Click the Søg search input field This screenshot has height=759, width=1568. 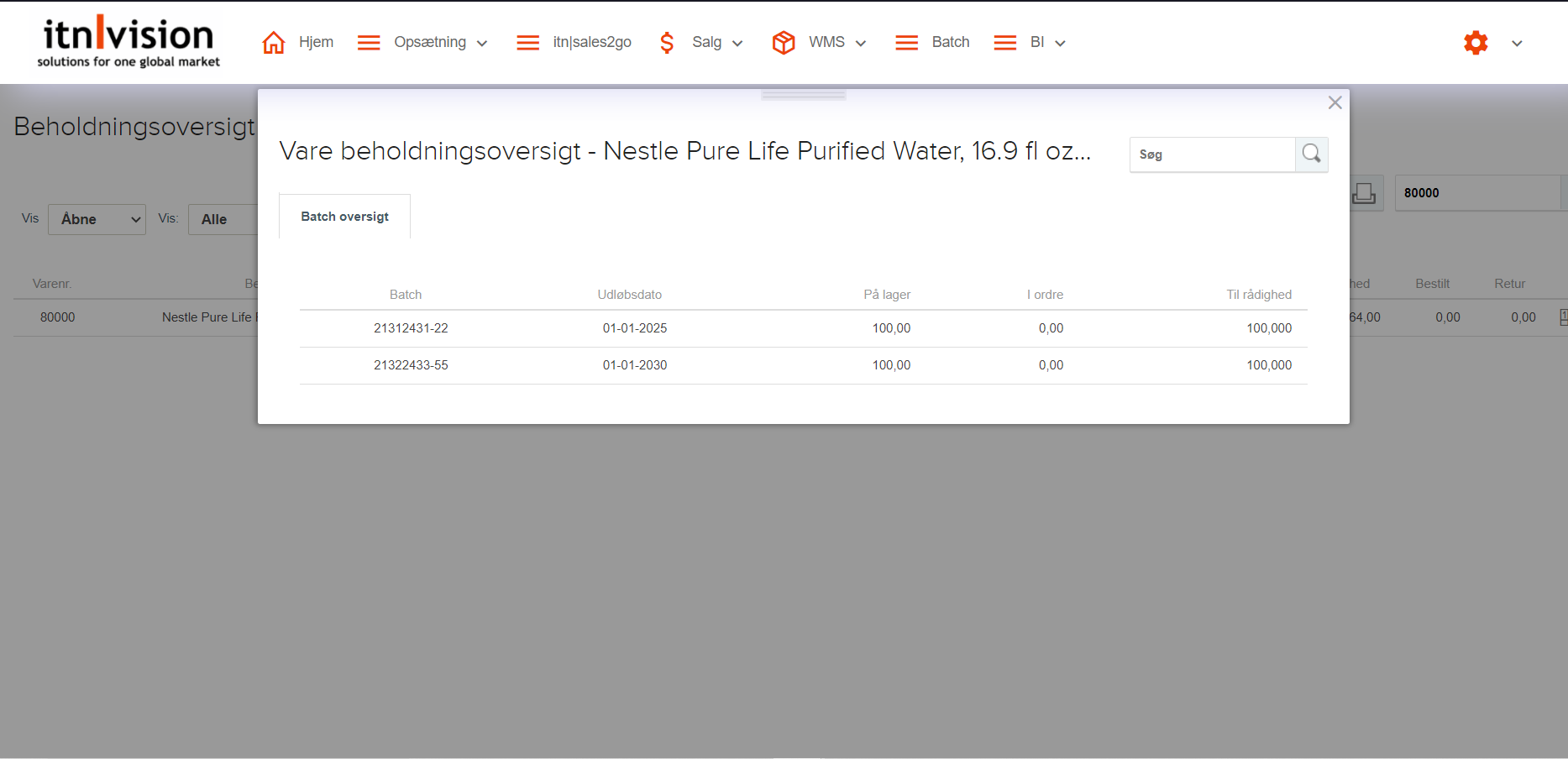[x=1212, y=154]
